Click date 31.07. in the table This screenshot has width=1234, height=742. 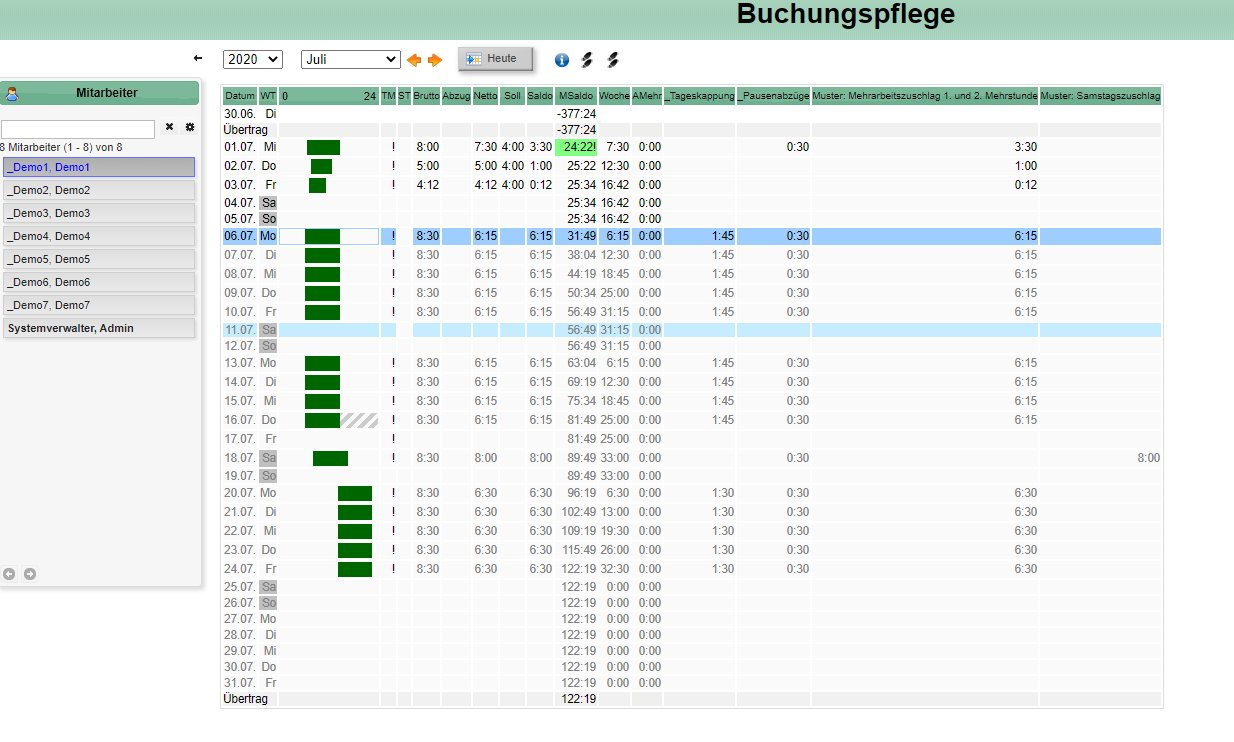point(240,683)
